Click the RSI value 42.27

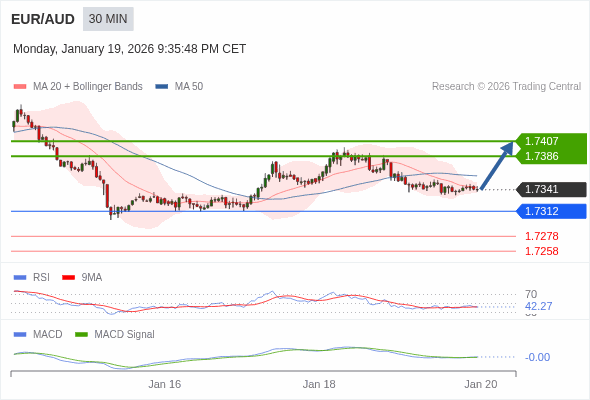pos(538,306)
